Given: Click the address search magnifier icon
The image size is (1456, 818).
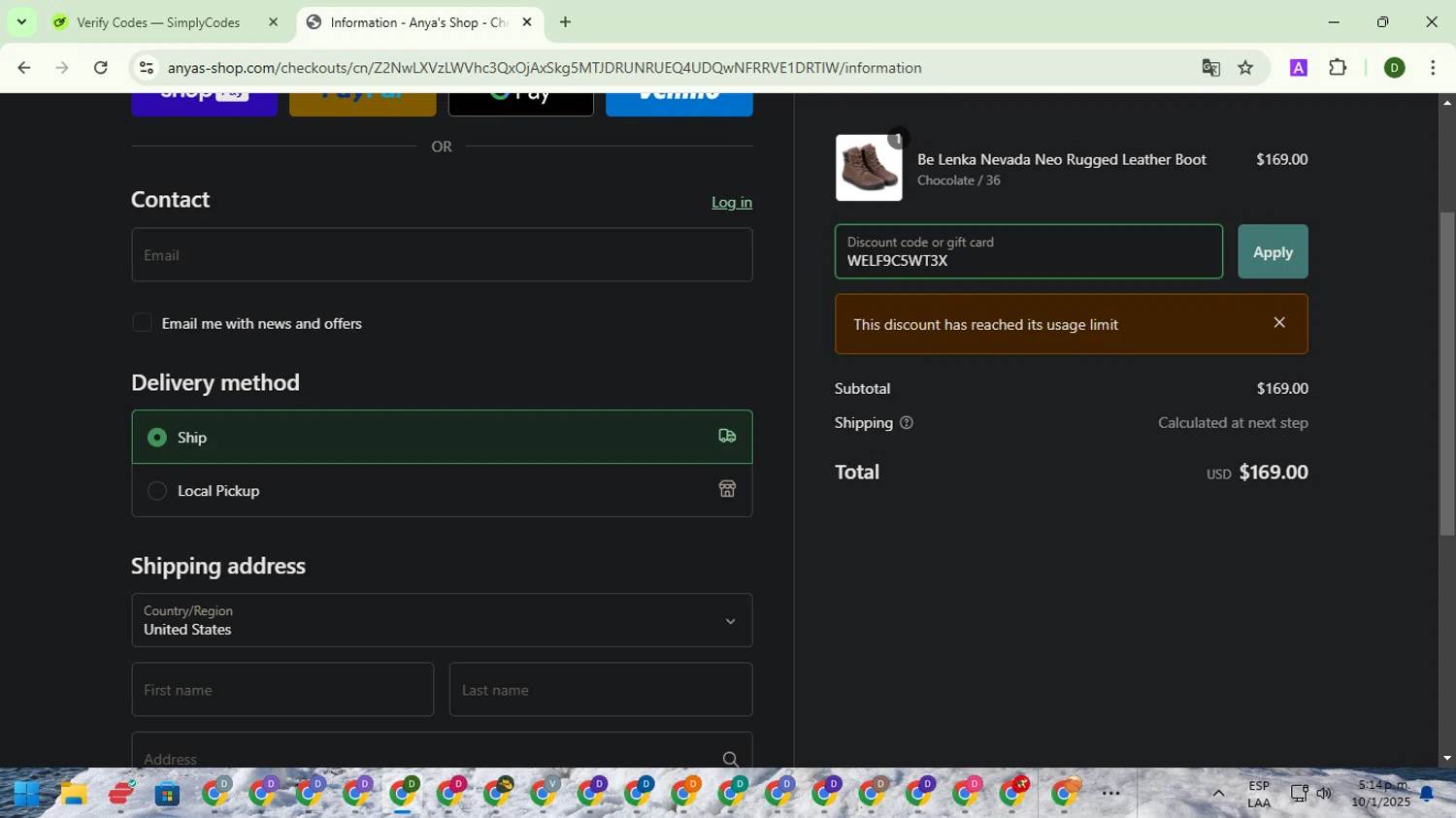Looking at the screenshot, I should pos(730,759).
